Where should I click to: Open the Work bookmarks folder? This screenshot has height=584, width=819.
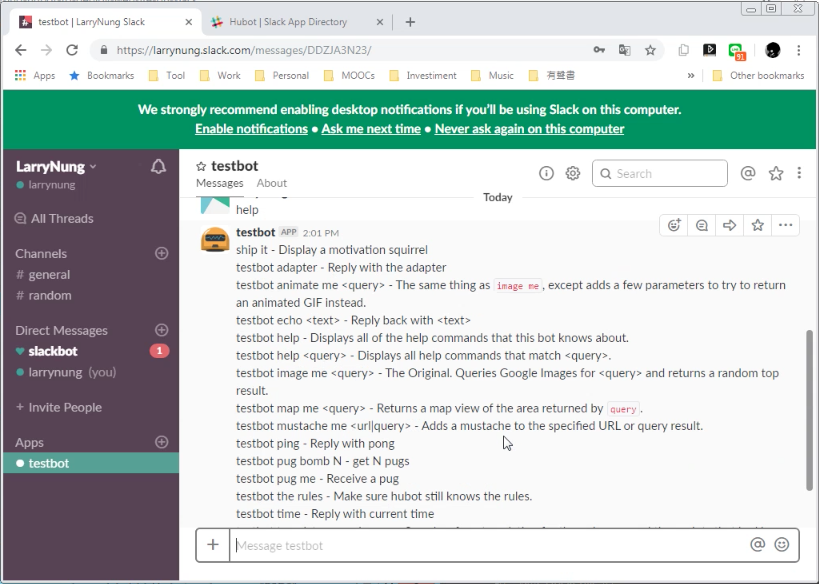[220, 75]
